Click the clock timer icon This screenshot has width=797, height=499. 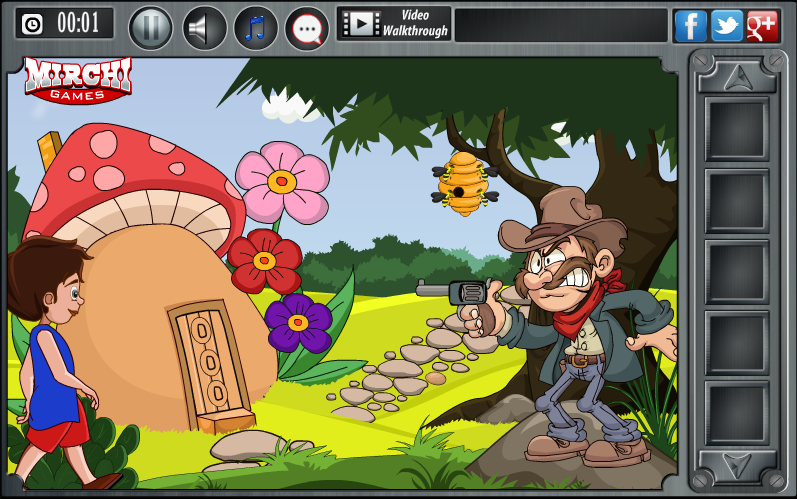pos(33,24)
